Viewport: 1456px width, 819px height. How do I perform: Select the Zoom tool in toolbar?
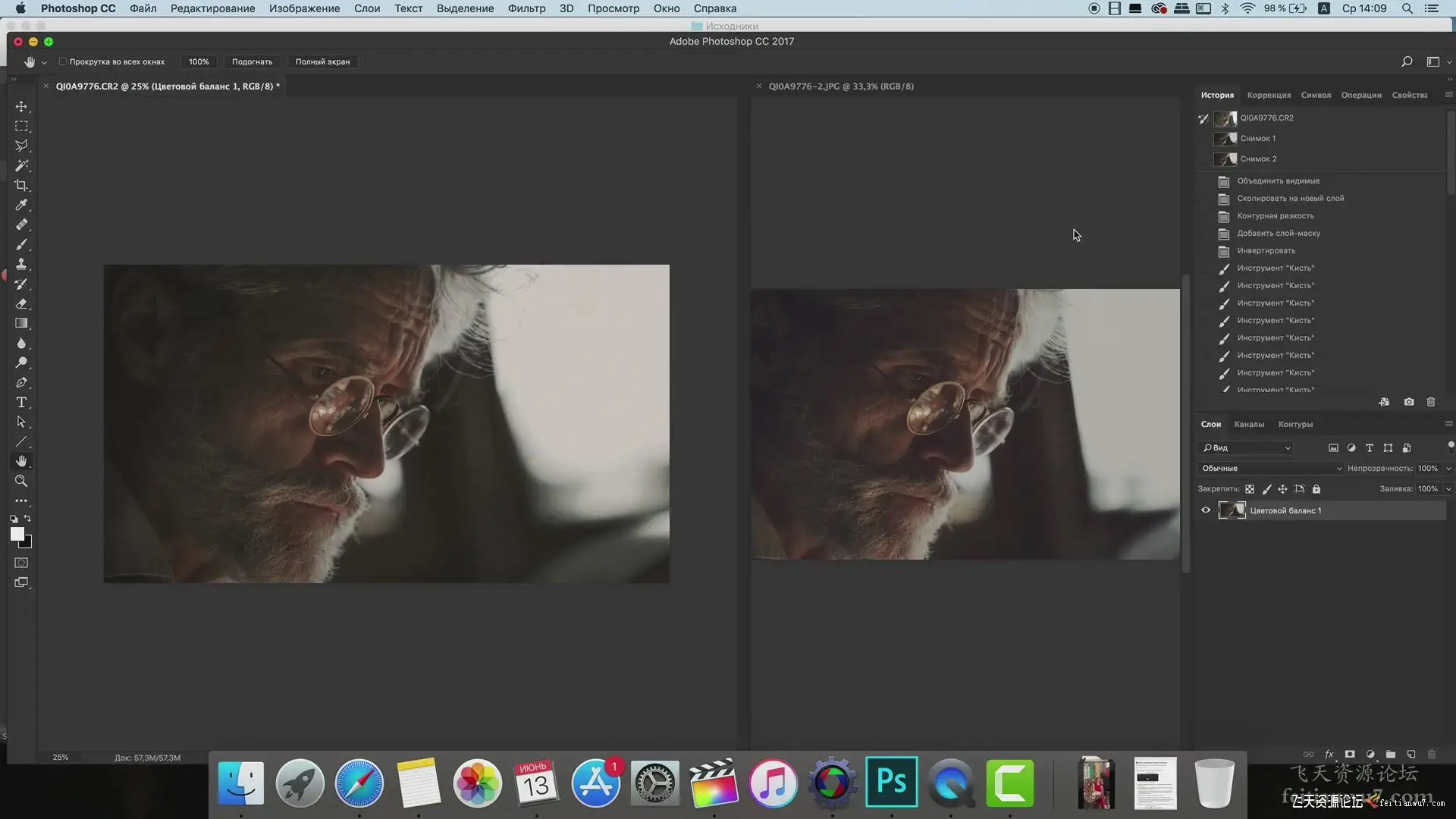click(x=21, y=482)
